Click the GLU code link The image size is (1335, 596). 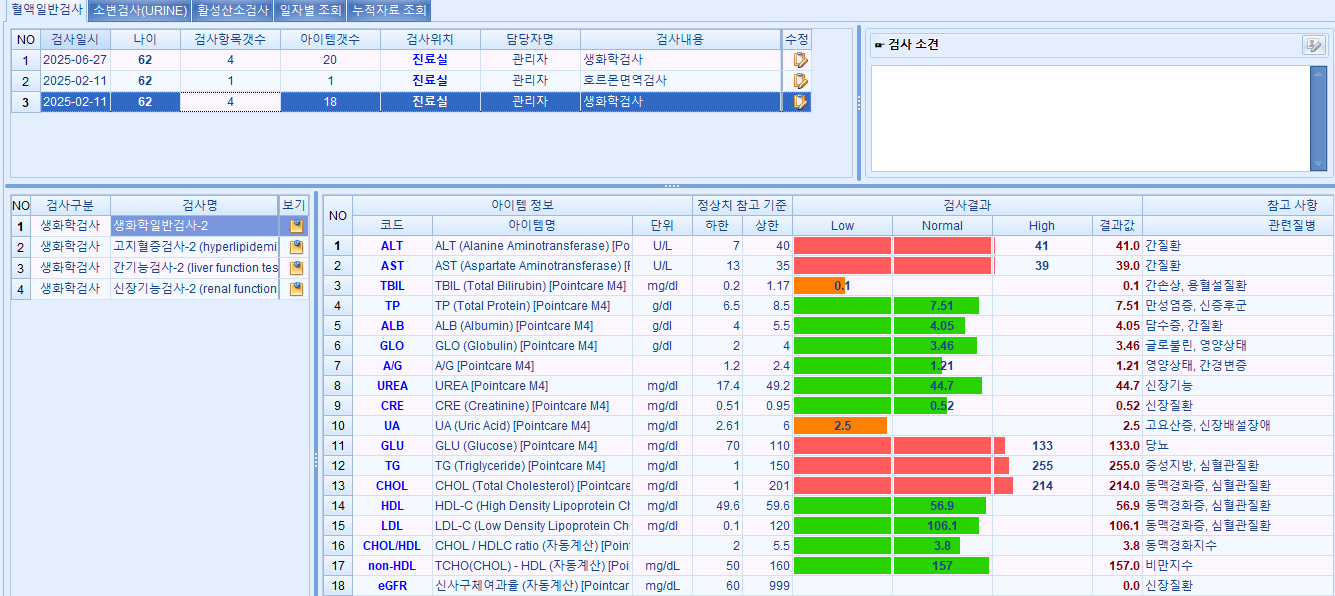pyautogui.click(x=391, y=445)
